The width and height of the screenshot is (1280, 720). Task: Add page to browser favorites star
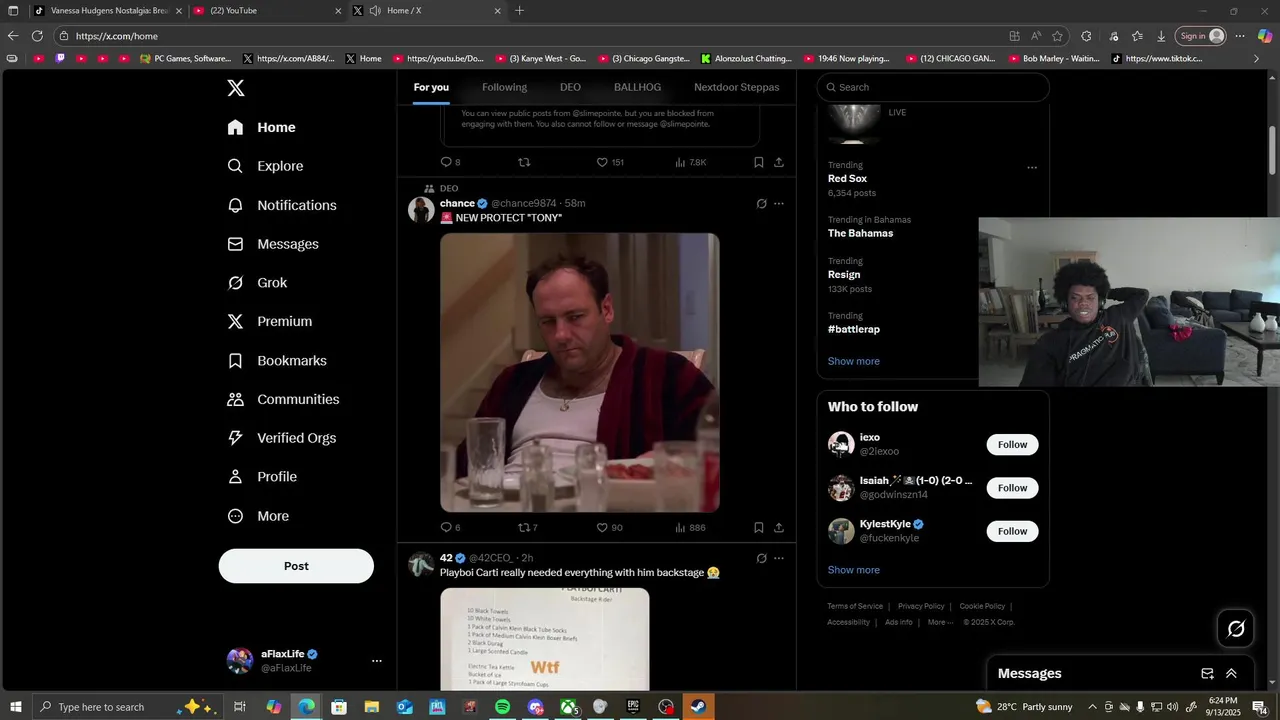pyautogui.click(x=1057, y=36)
